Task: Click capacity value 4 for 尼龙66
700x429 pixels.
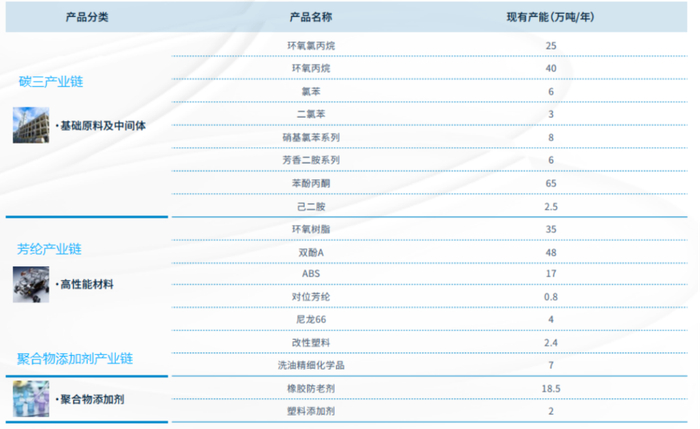Action: [x=551, y=320]
